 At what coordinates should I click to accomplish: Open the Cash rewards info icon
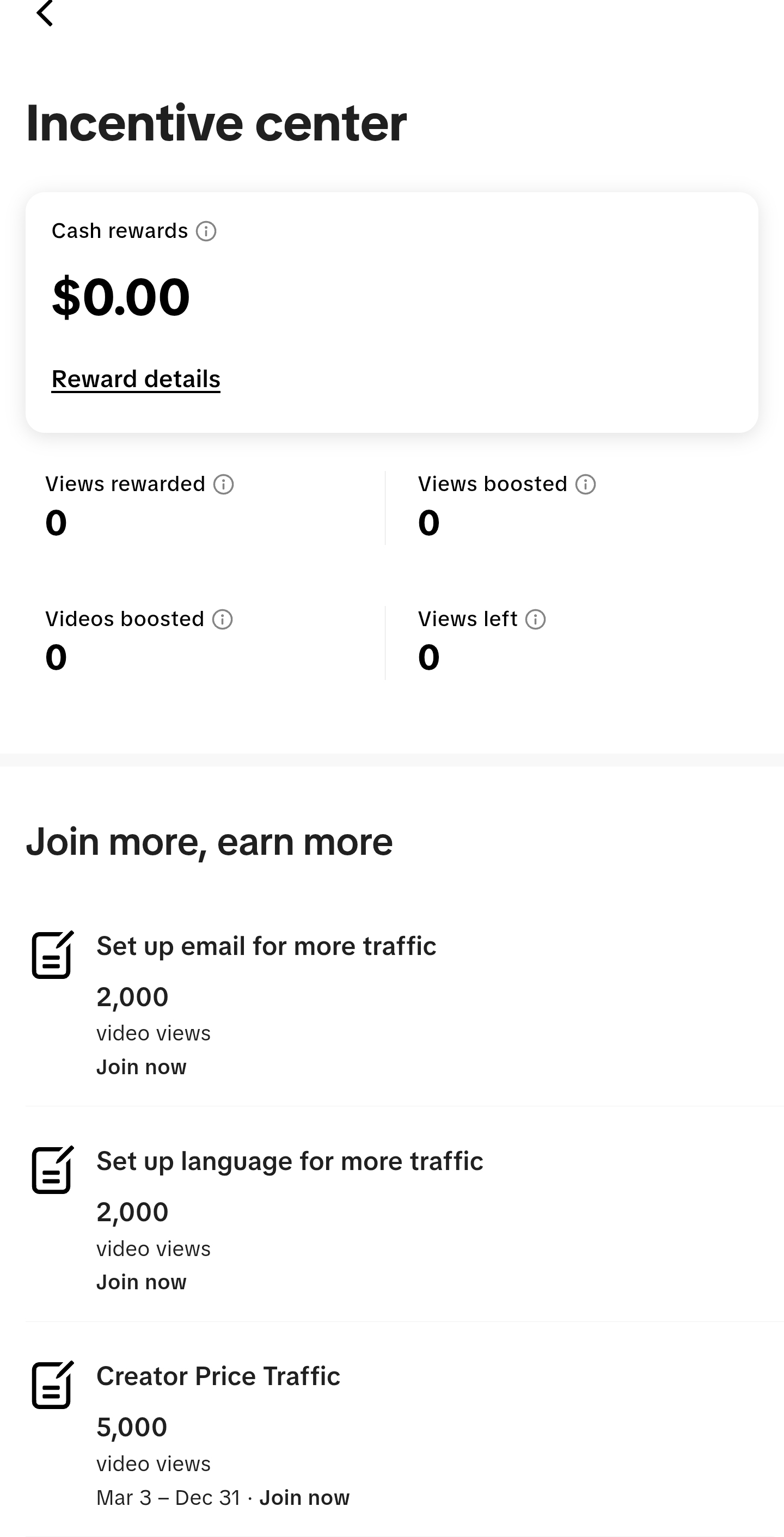point(206,231)
